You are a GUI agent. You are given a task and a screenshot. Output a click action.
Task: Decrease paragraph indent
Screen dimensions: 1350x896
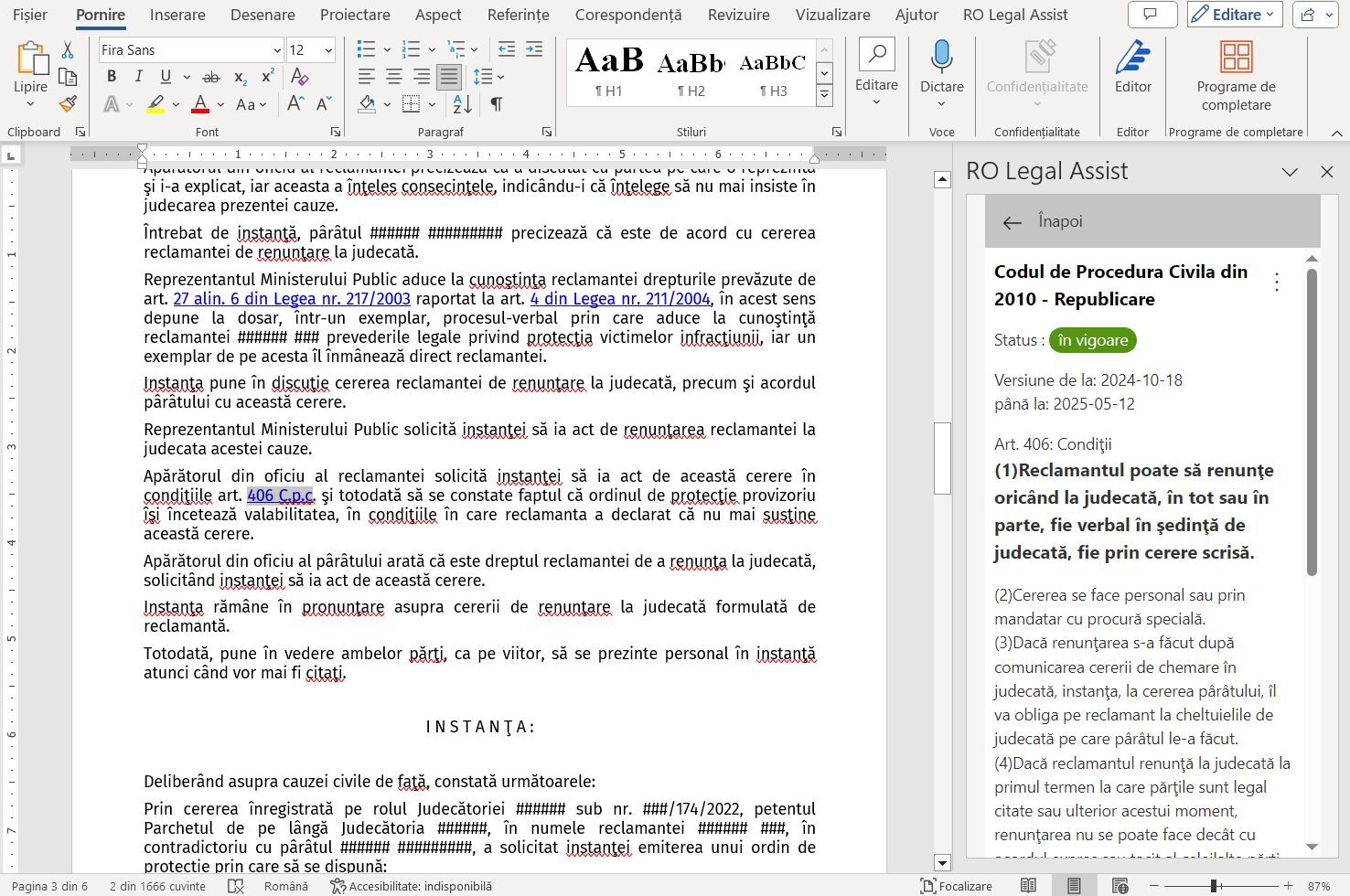tap(506, 49)
